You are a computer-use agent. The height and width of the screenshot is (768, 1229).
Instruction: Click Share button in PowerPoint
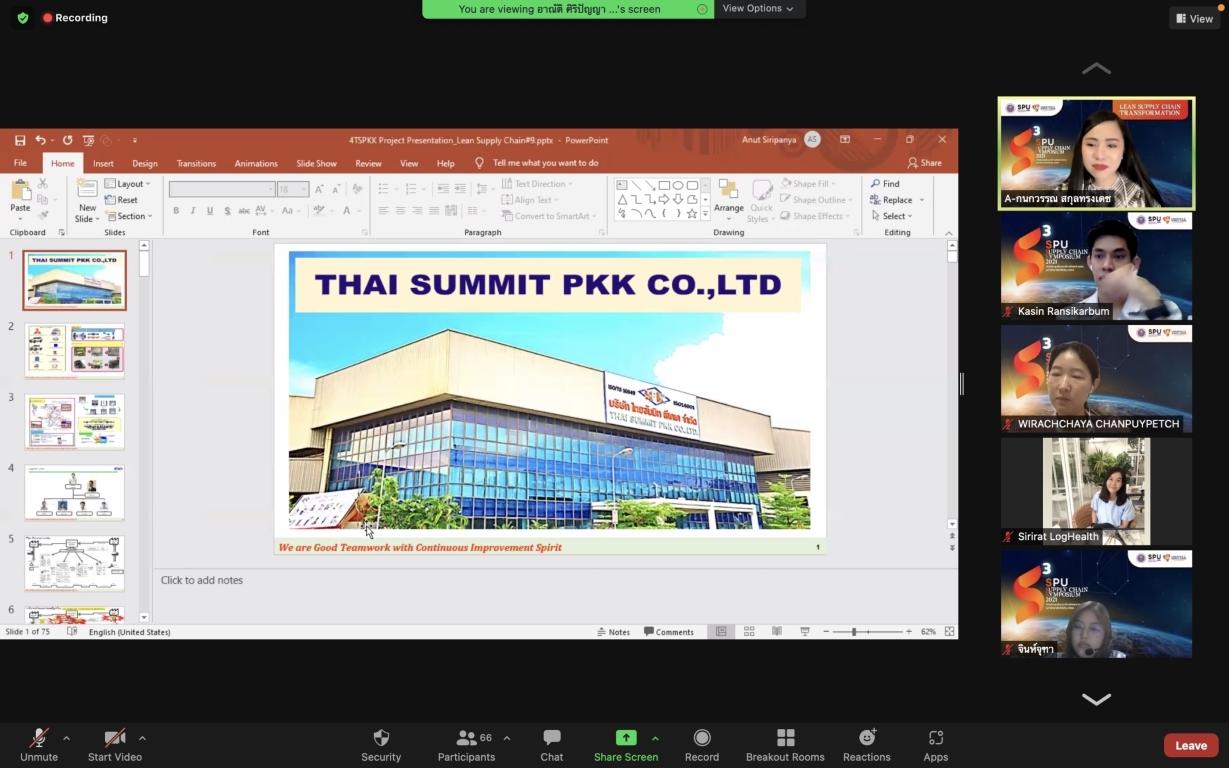click(x=924, y=163)
